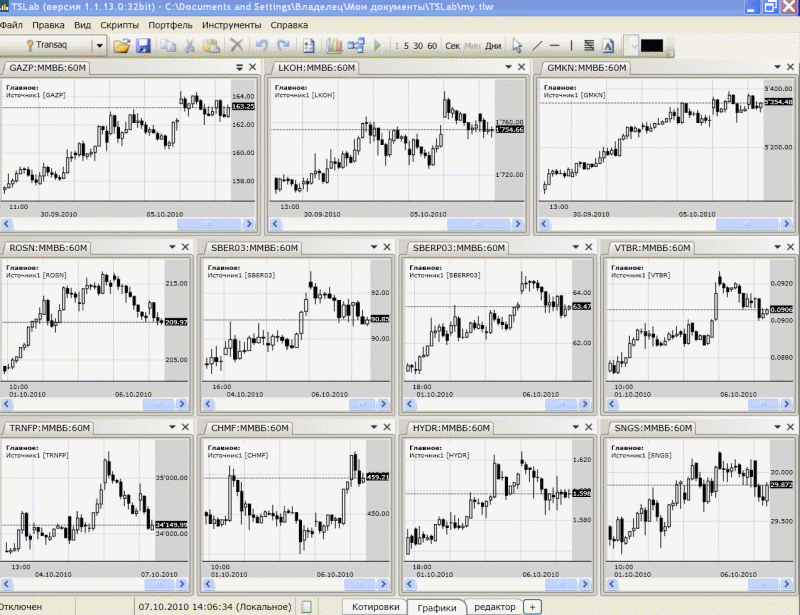Save workspace with the floppy disk icon
800x615 pixels.
[143, 46]
